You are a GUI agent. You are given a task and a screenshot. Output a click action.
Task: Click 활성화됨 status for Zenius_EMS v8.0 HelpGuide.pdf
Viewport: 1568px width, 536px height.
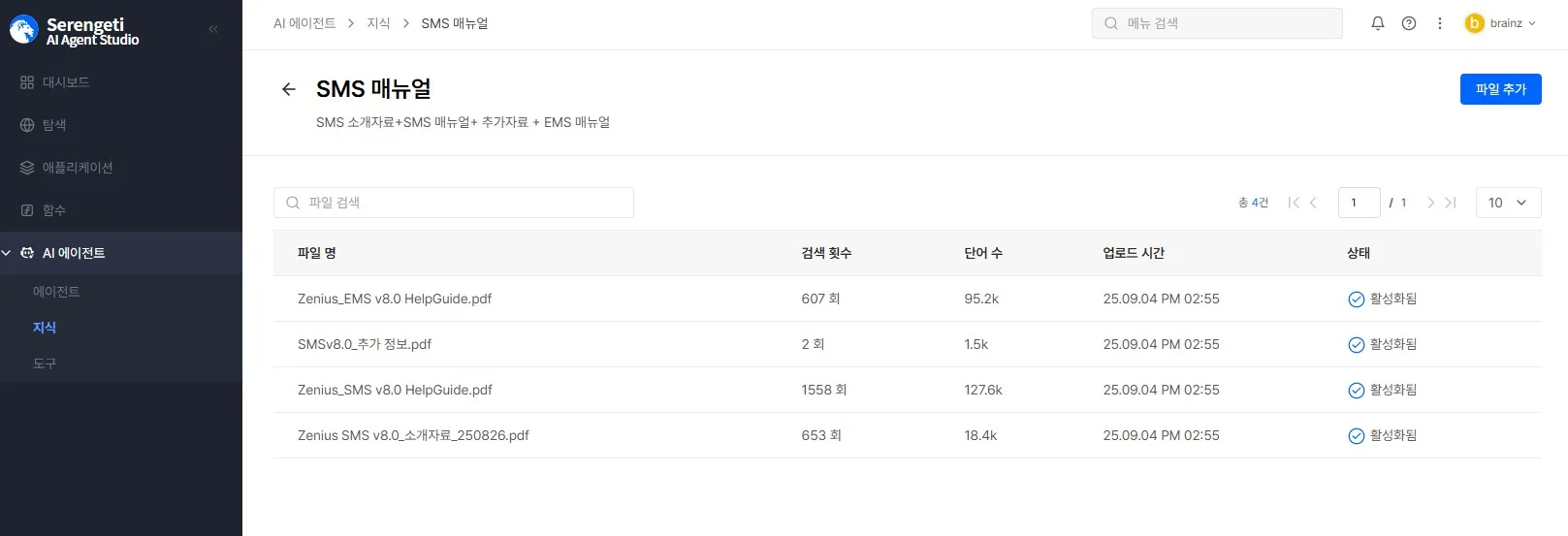(x=1383, y=299)
